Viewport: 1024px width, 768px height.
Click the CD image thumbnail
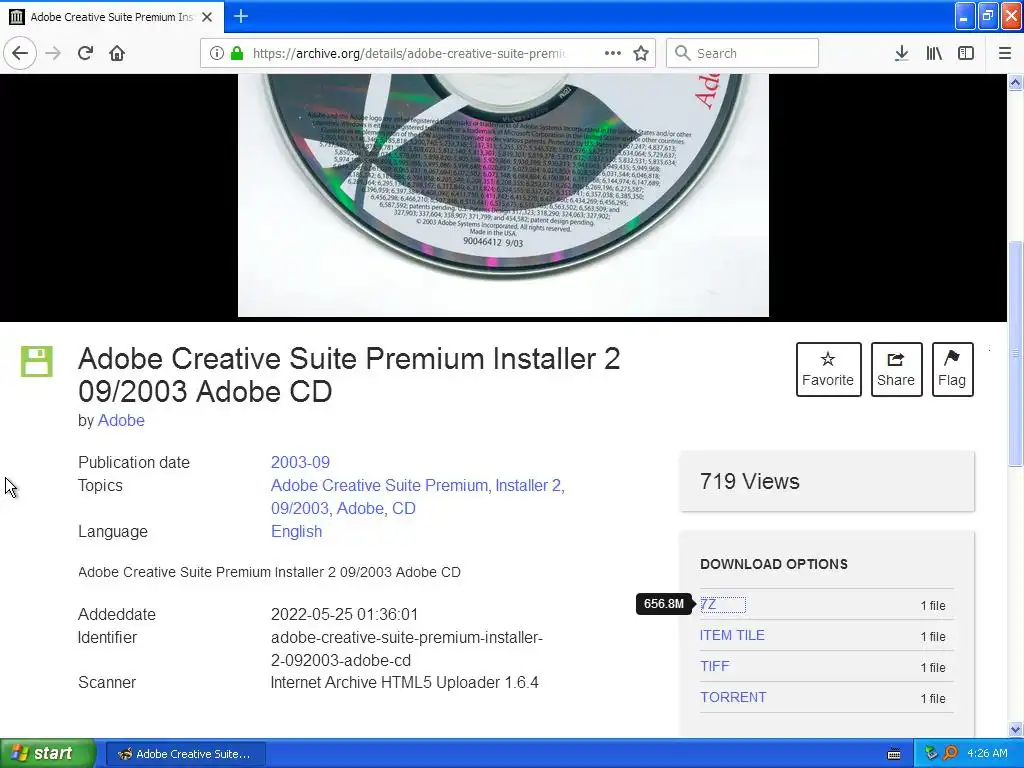click(503, 195)
